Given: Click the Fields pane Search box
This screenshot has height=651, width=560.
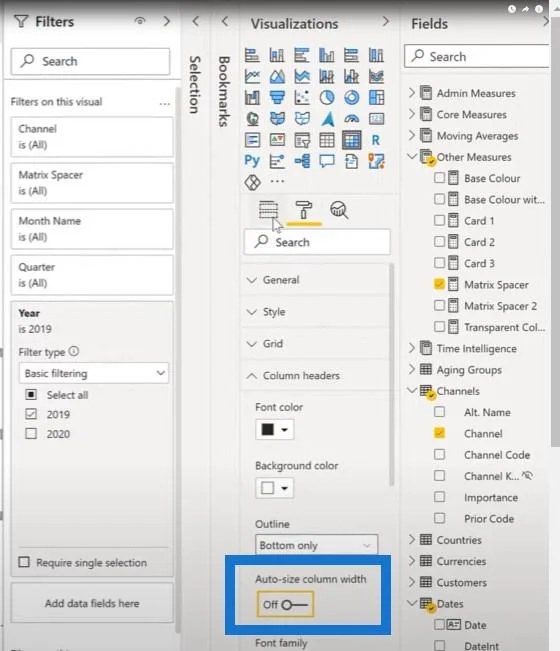Looking at the screenshot, I should point(477,56).
